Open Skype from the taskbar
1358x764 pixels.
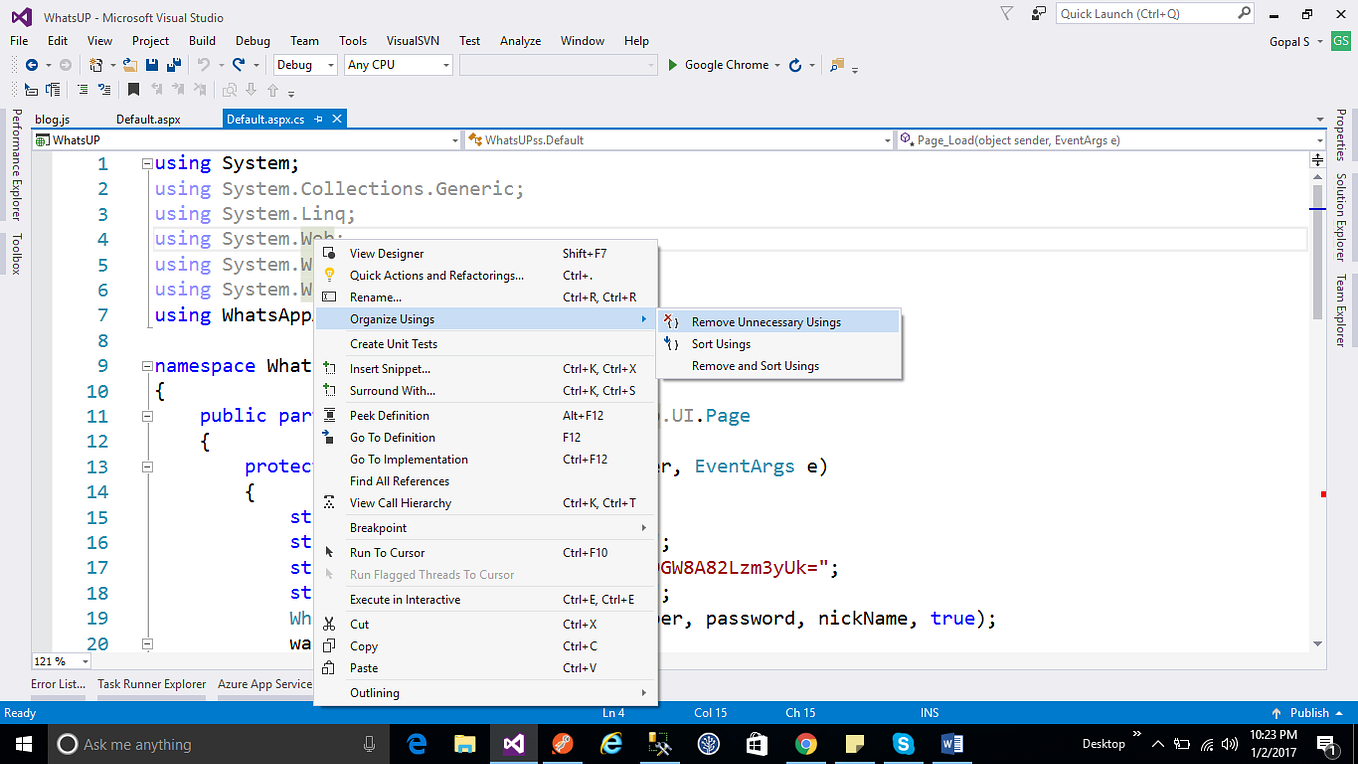point(903,744)
